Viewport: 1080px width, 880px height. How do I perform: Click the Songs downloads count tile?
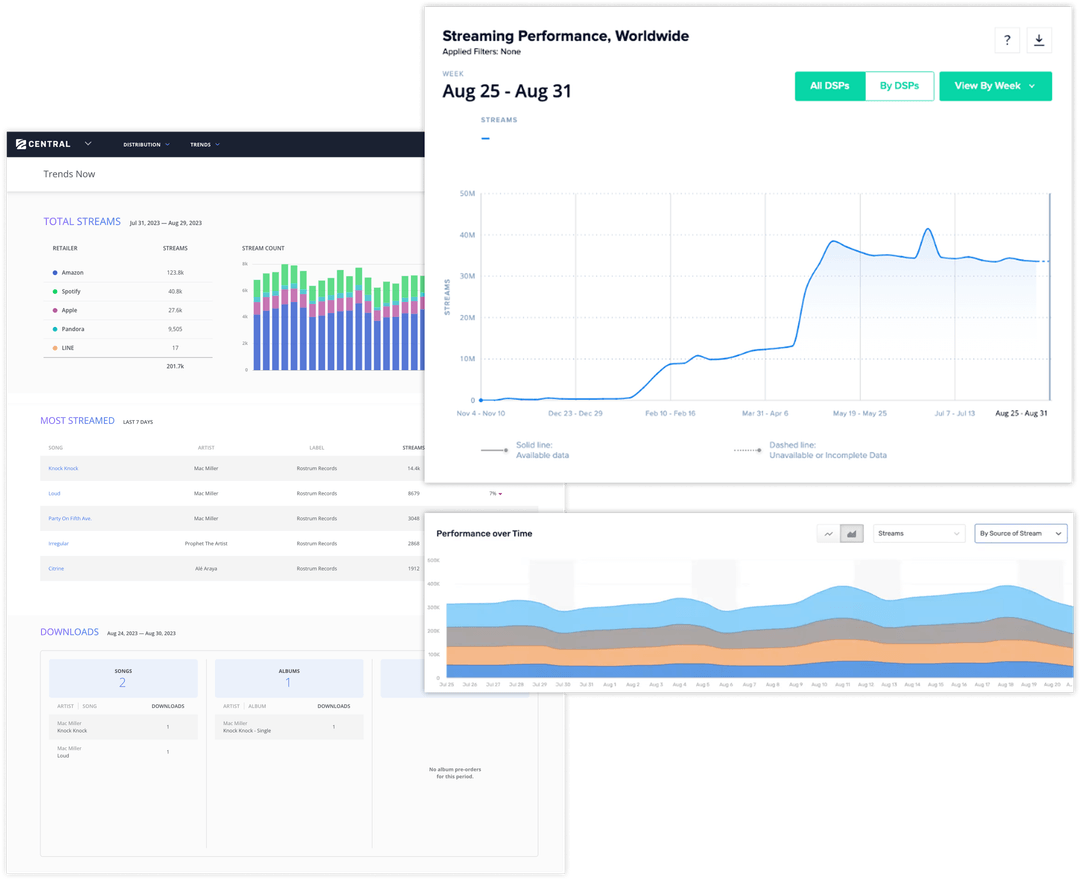coord(123,678)
